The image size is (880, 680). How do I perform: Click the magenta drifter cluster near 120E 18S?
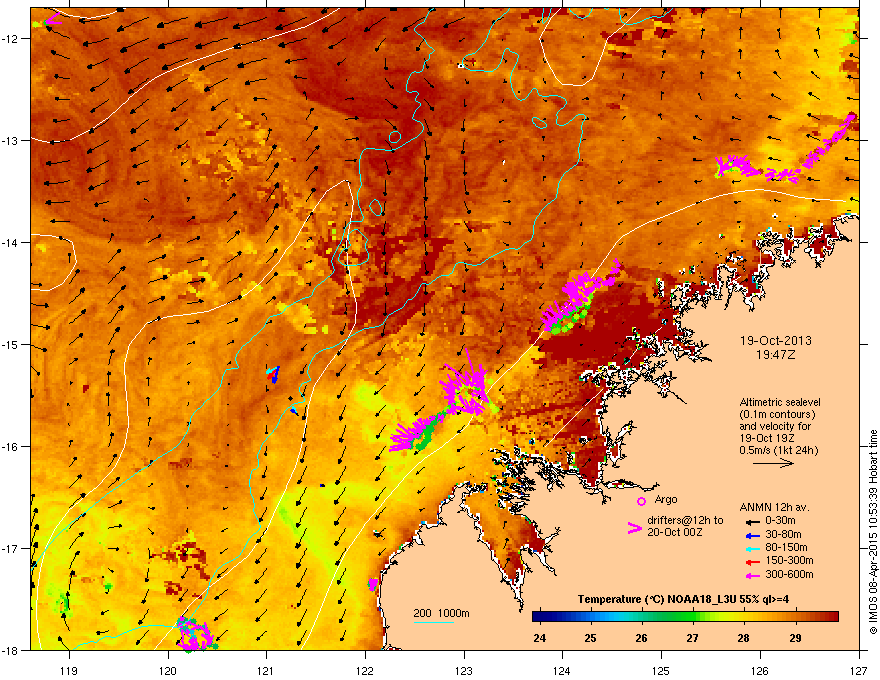[x=195, y=634]
